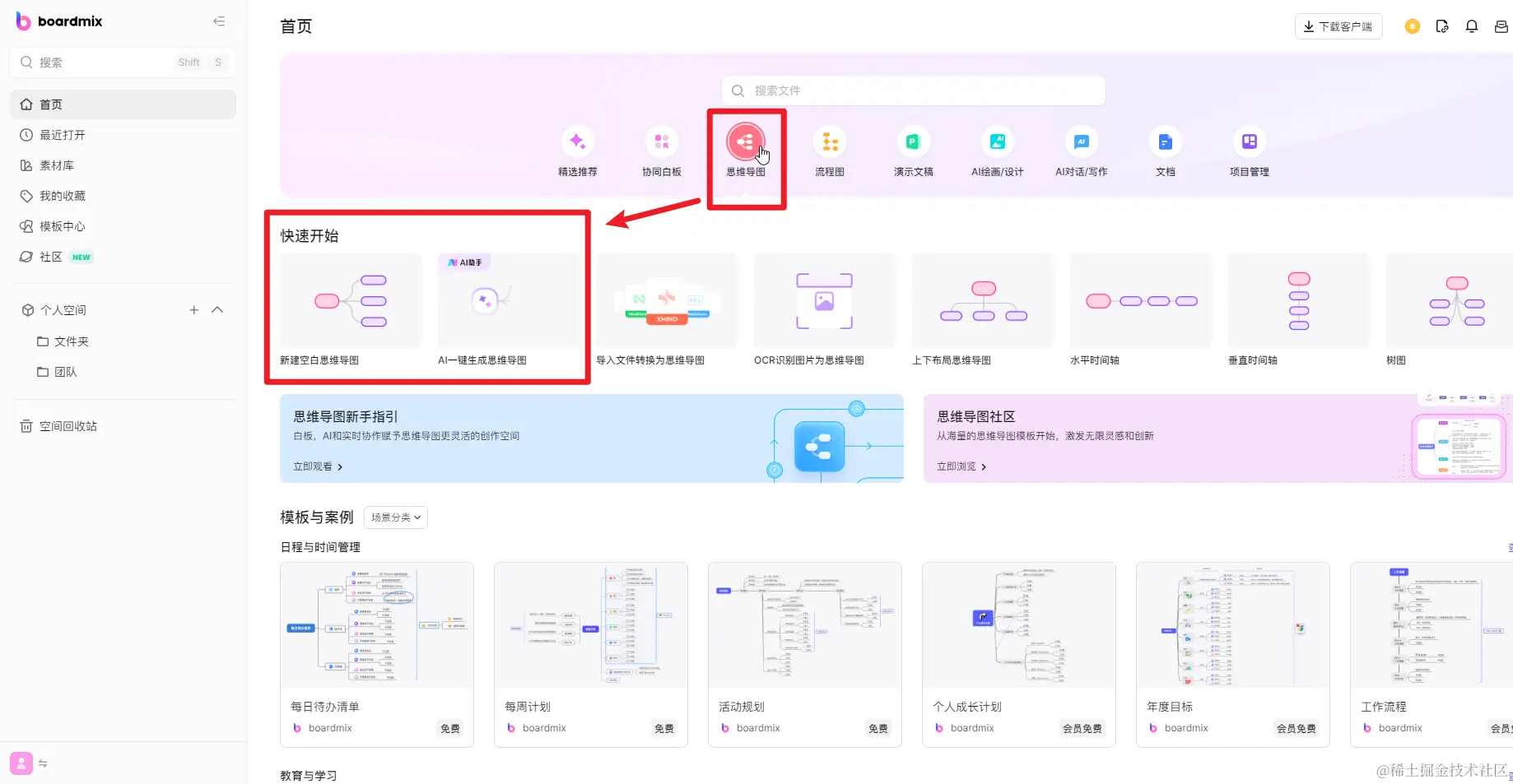The width and height of the screenshot is (1513, 784).
Task: Open the 思维导图 (mind map) creation icon
Action: click(746, 141)
